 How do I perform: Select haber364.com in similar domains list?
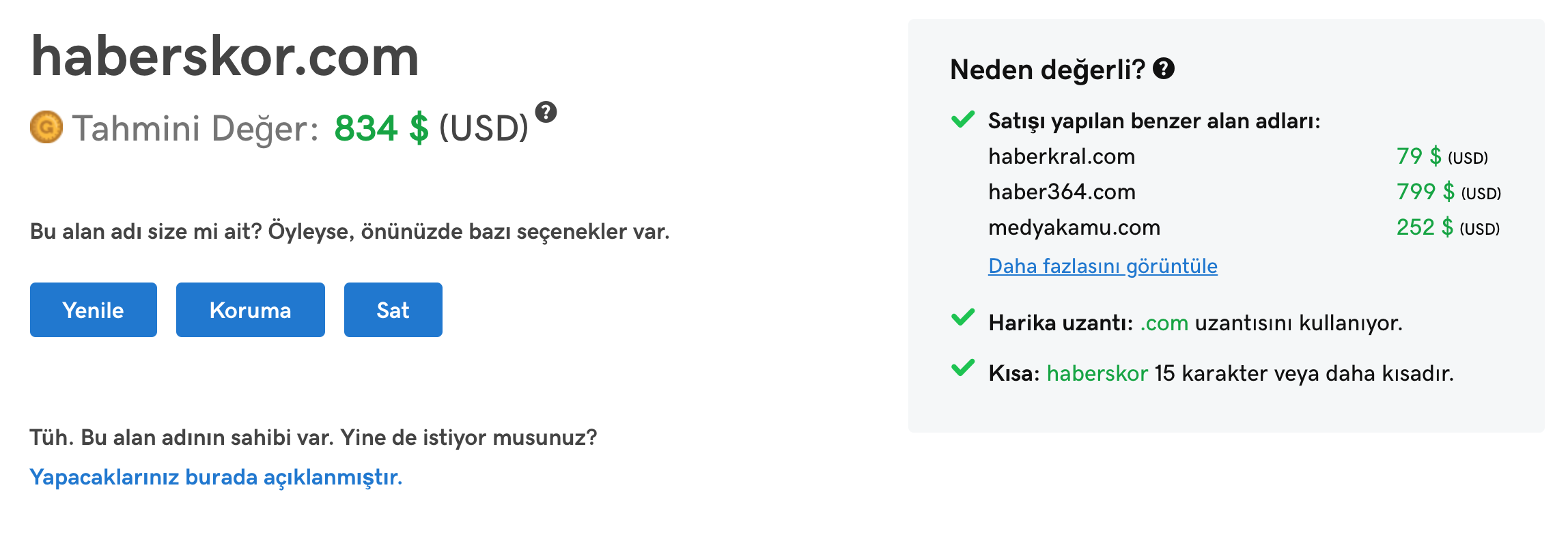[1062, 192]
